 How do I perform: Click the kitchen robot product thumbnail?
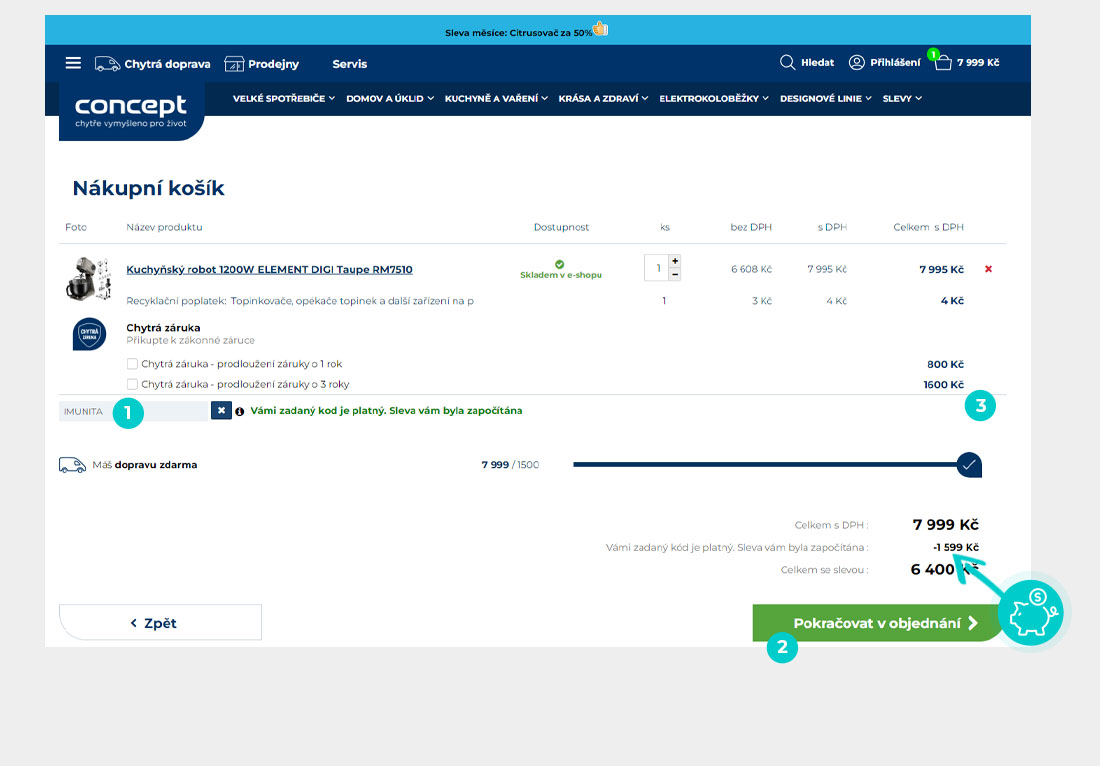click(88, 279)
